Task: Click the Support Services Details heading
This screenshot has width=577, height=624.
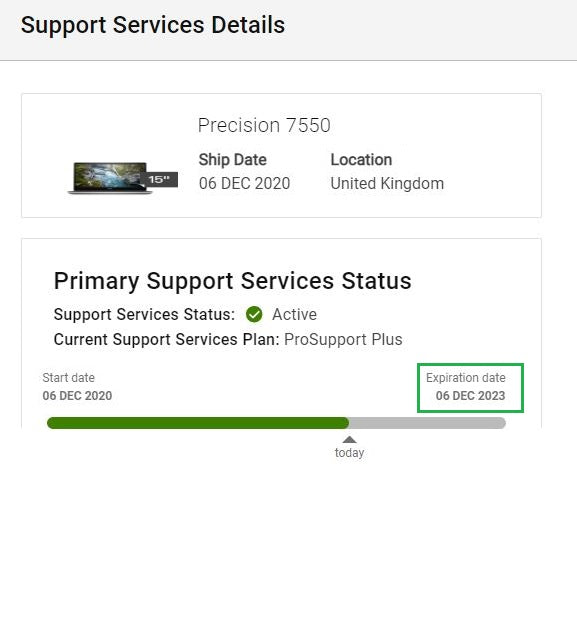Action: 153,25
